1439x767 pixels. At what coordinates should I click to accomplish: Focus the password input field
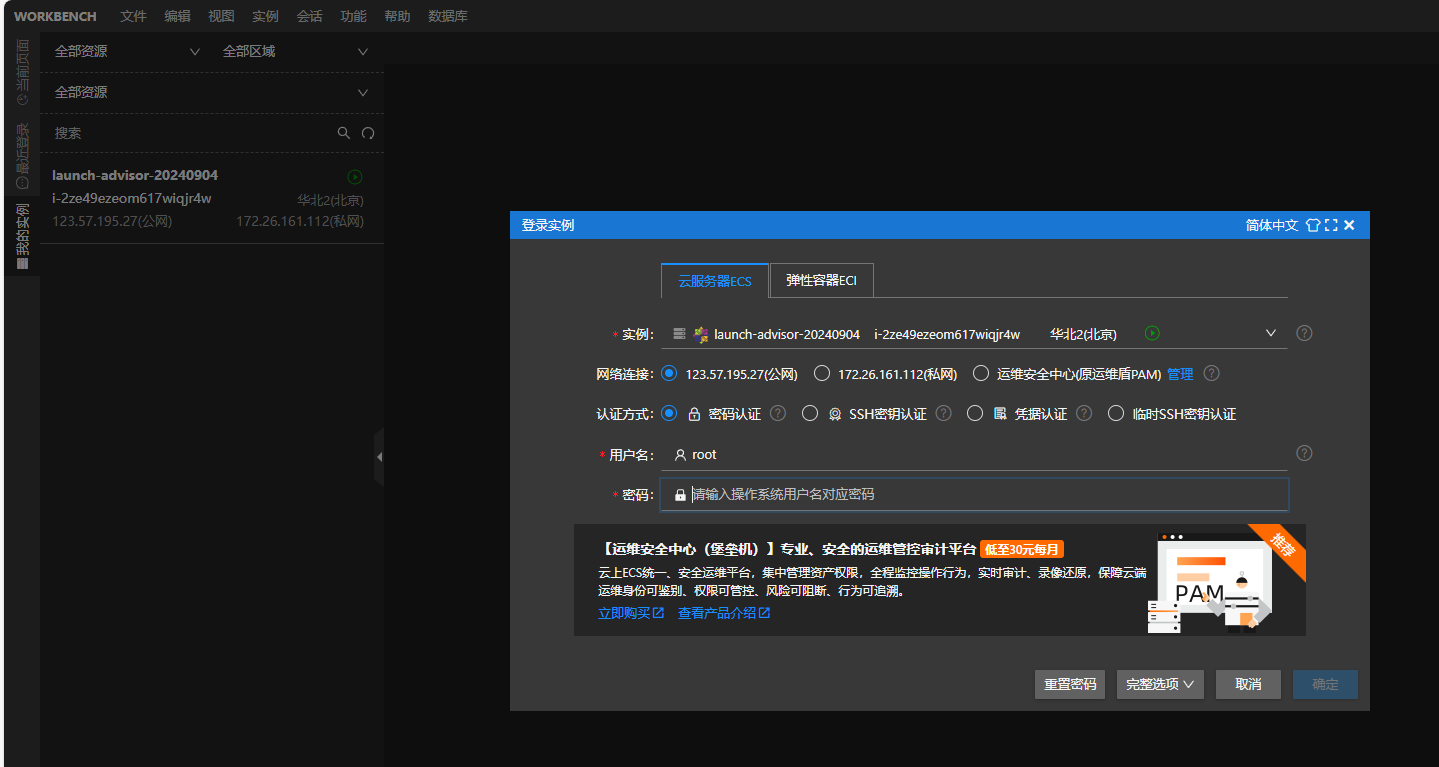[x=974, y=495]
